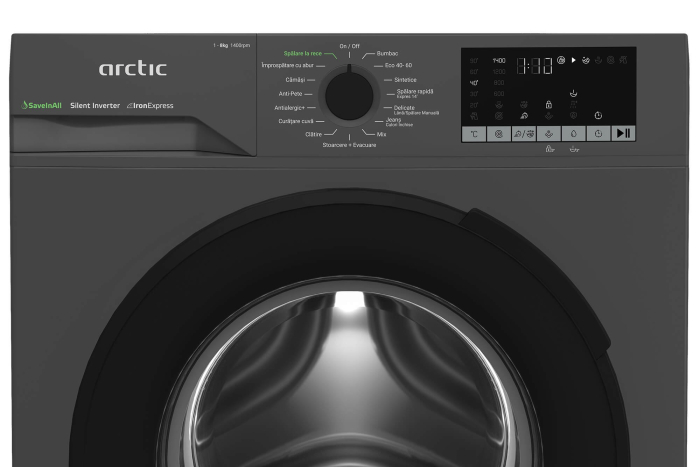The width and height of the screenshot is (700, 467).
Task: Click the 90° temperature value
Action: coord(474,60)
